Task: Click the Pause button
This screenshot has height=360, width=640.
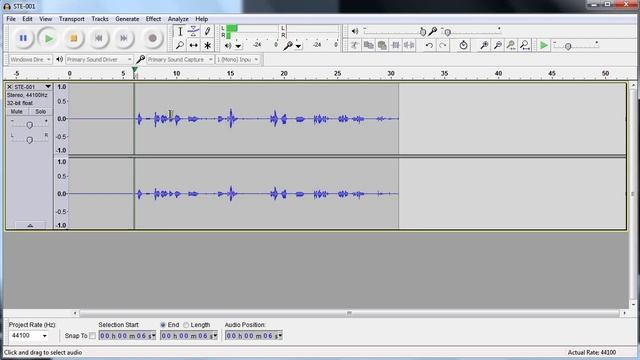Action: pyautogui.click(x=23, y=38)
